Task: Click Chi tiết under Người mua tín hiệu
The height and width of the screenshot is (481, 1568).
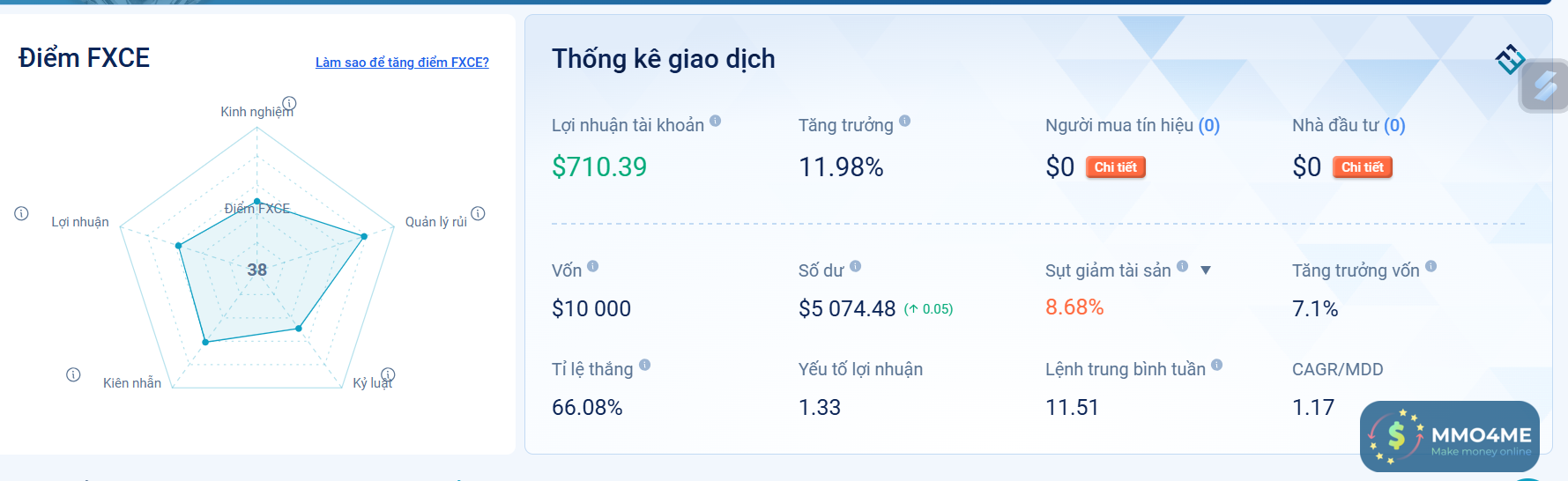Action: pos(1115,167)
